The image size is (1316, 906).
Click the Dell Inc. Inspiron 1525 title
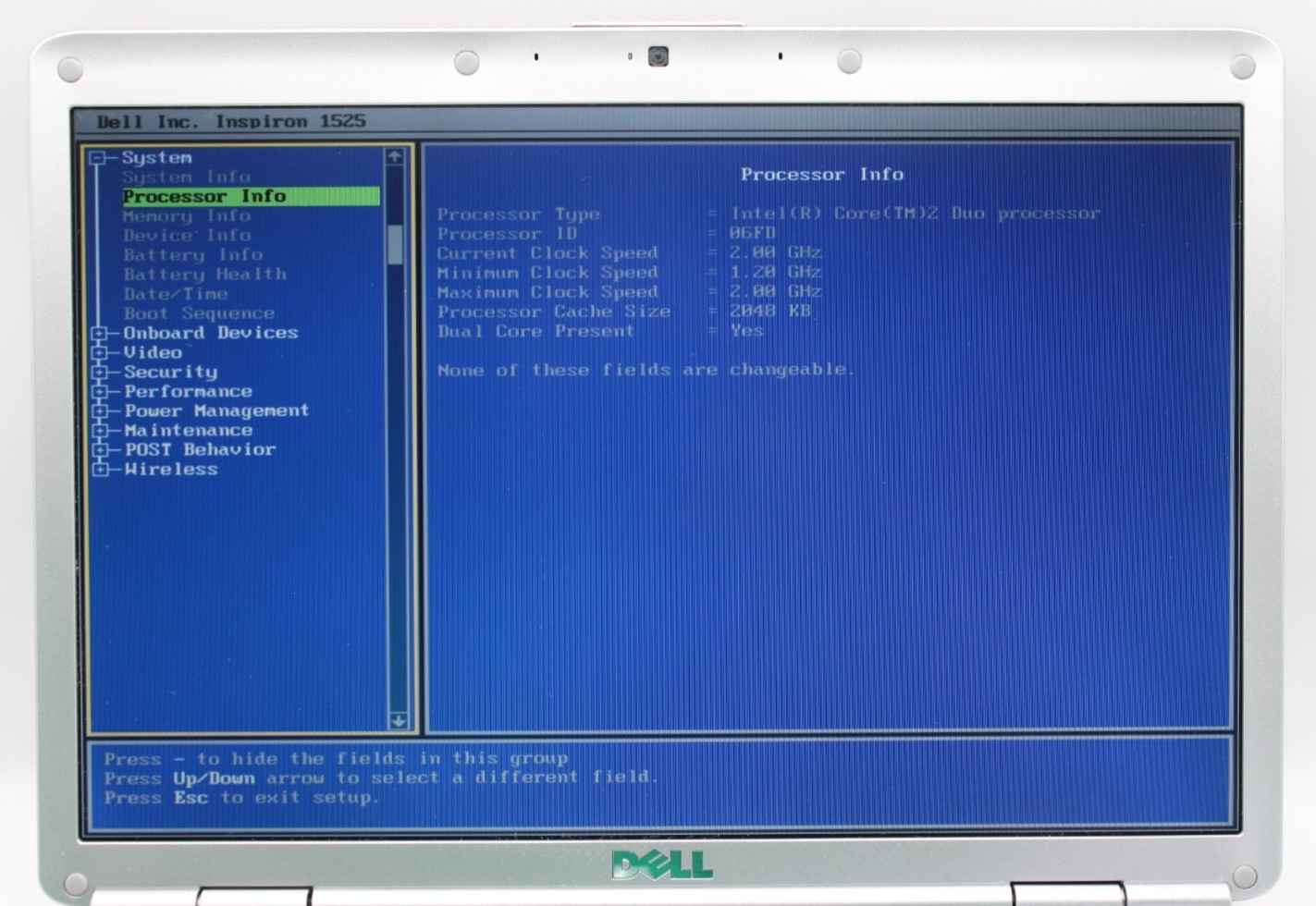(x=231, y=121)
